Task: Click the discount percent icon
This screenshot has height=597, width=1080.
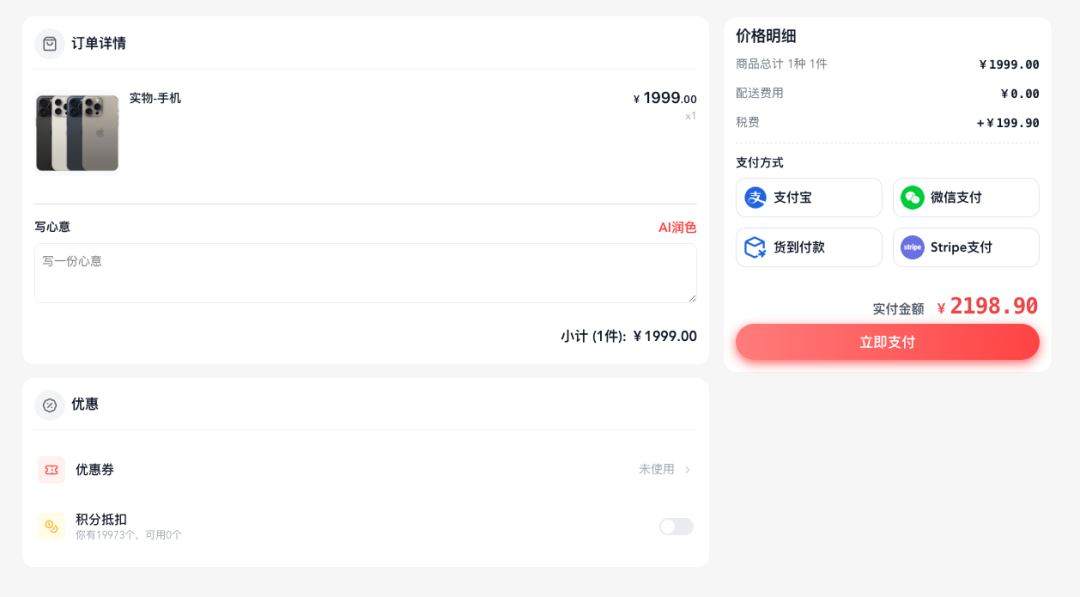Action: 50,405
